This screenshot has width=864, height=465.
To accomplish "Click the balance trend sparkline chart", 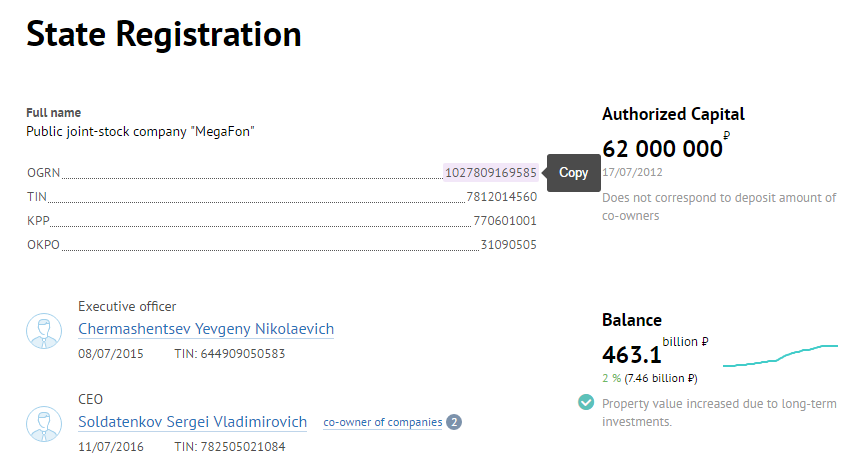I will point(780,355).
